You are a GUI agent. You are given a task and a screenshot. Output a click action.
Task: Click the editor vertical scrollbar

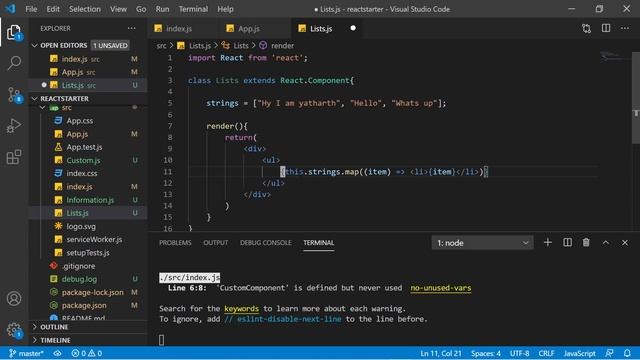click(x=636, y=98)
